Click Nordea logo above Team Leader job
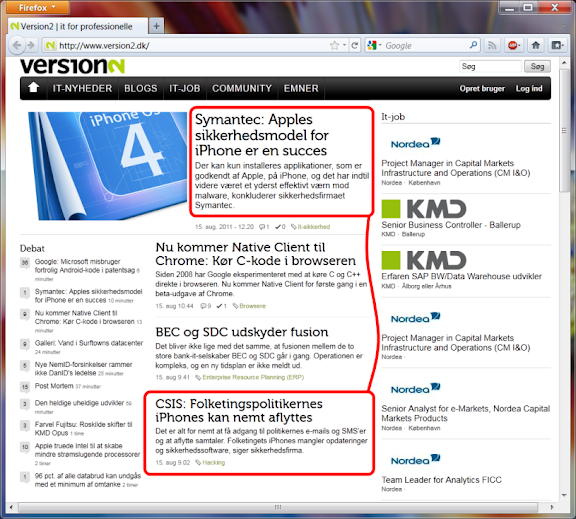The image size is (576, 519). pos(415,460)
